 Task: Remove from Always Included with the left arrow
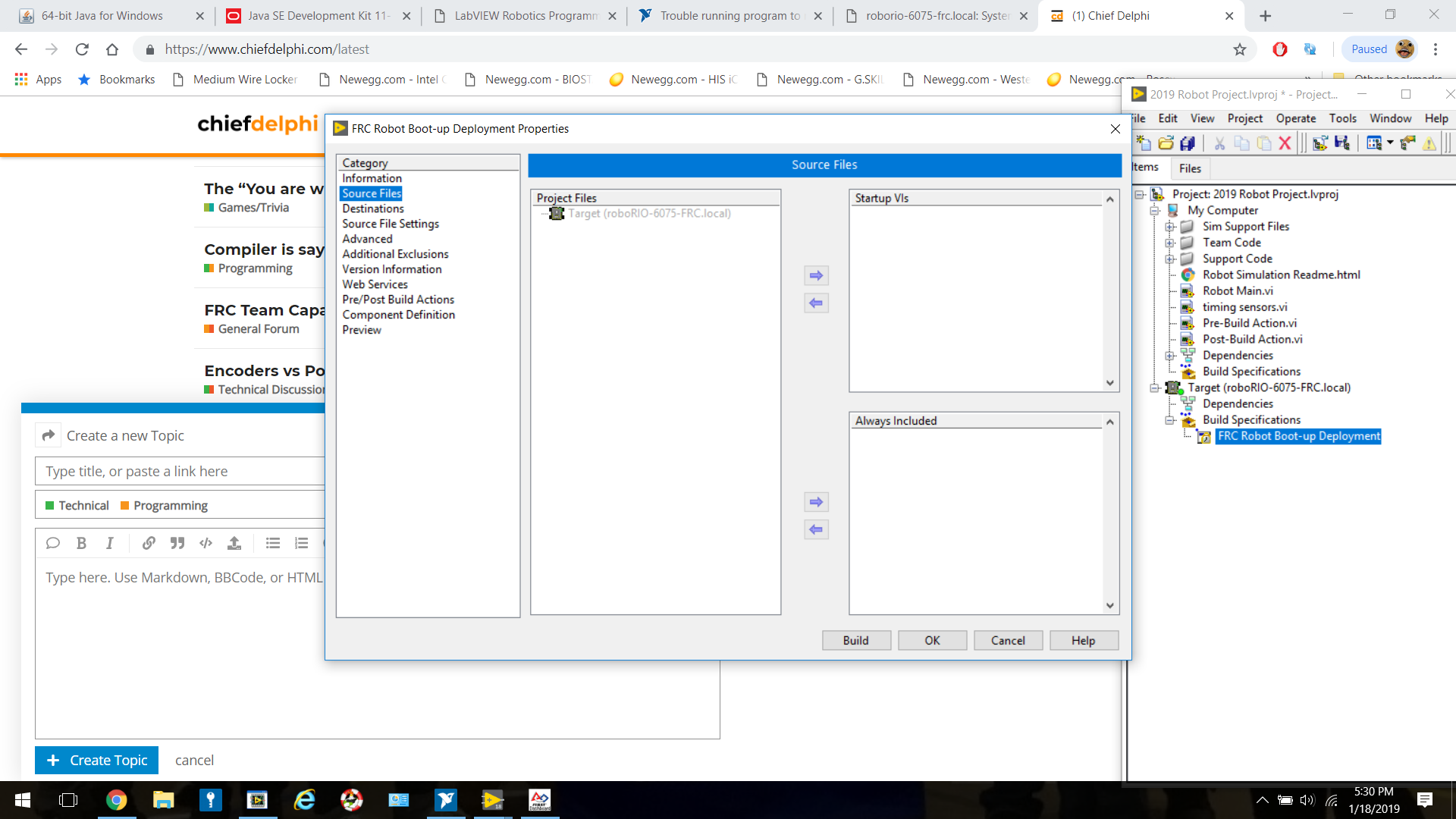(x=816, y=529)
